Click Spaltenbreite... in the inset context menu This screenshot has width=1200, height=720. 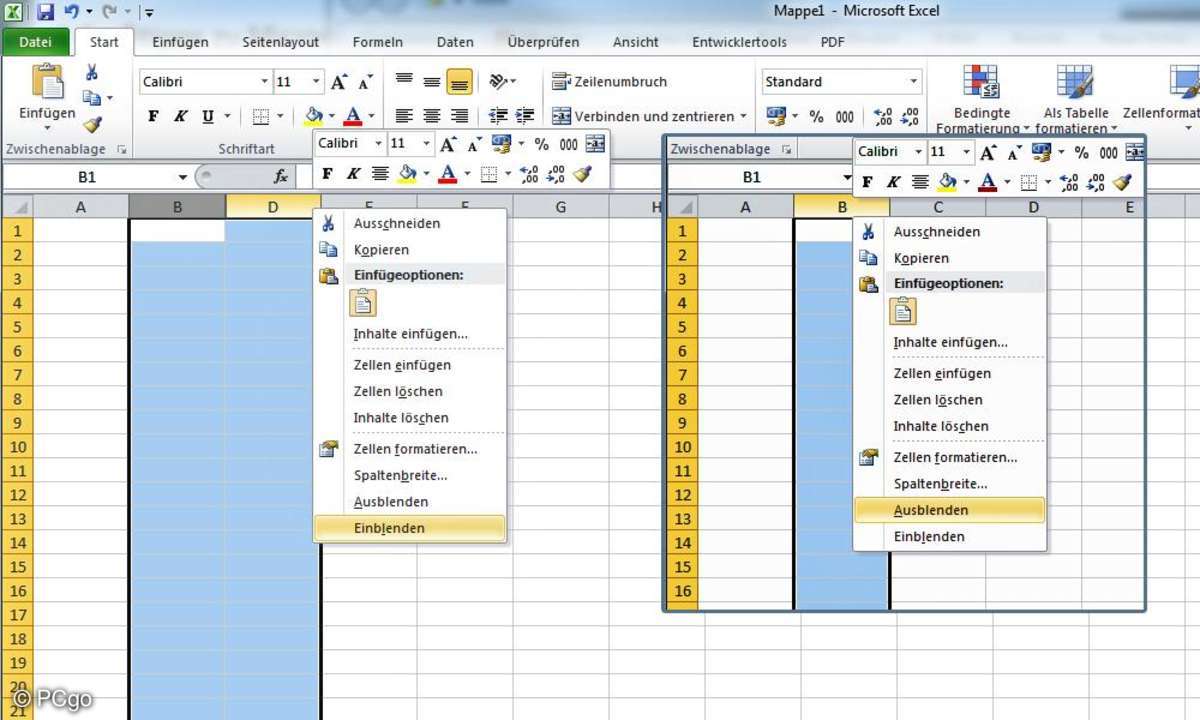pos(940,484)
